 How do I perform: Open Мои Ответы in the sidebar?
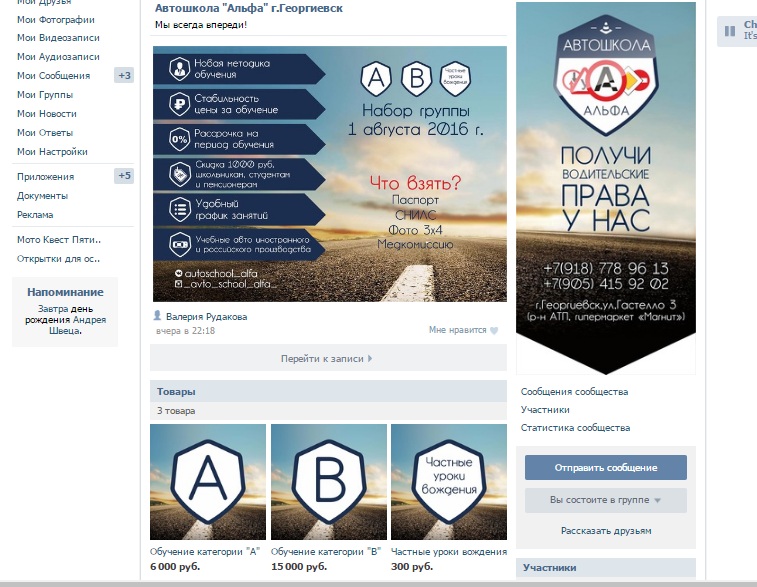click(45, 133)
